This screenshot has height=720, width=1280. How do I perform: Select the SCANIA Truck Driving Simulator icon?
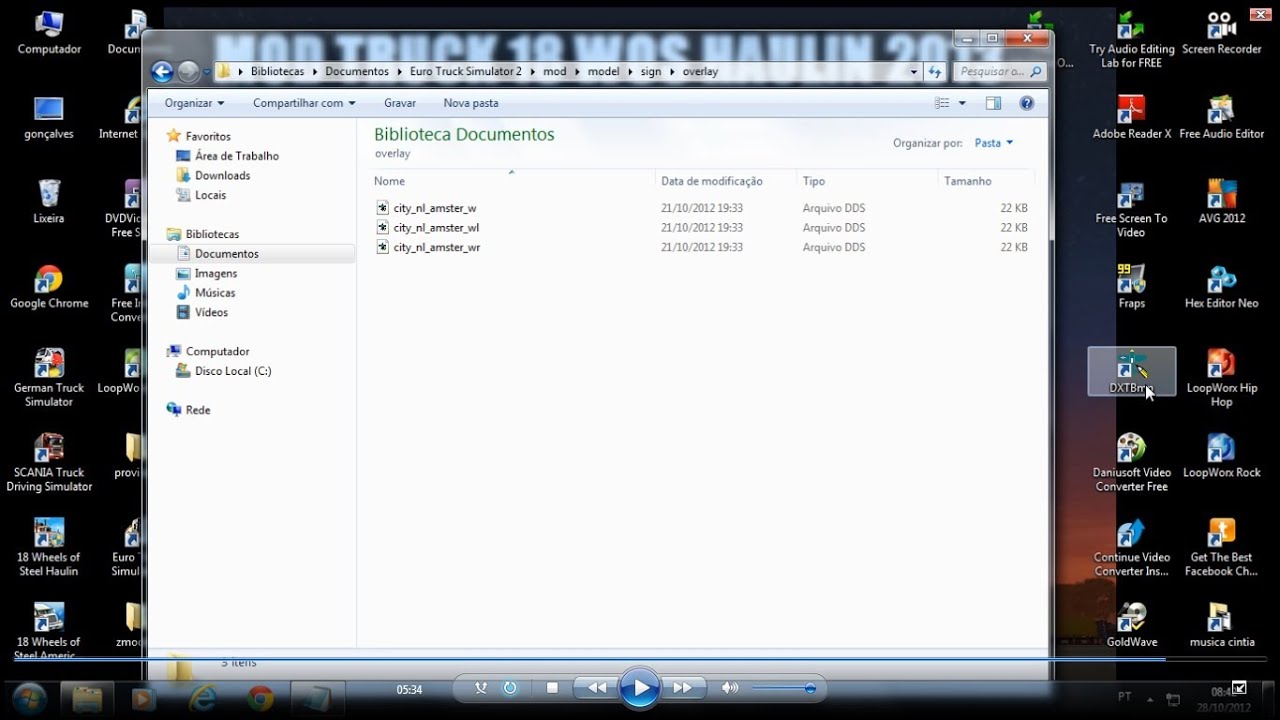point(49,462)
